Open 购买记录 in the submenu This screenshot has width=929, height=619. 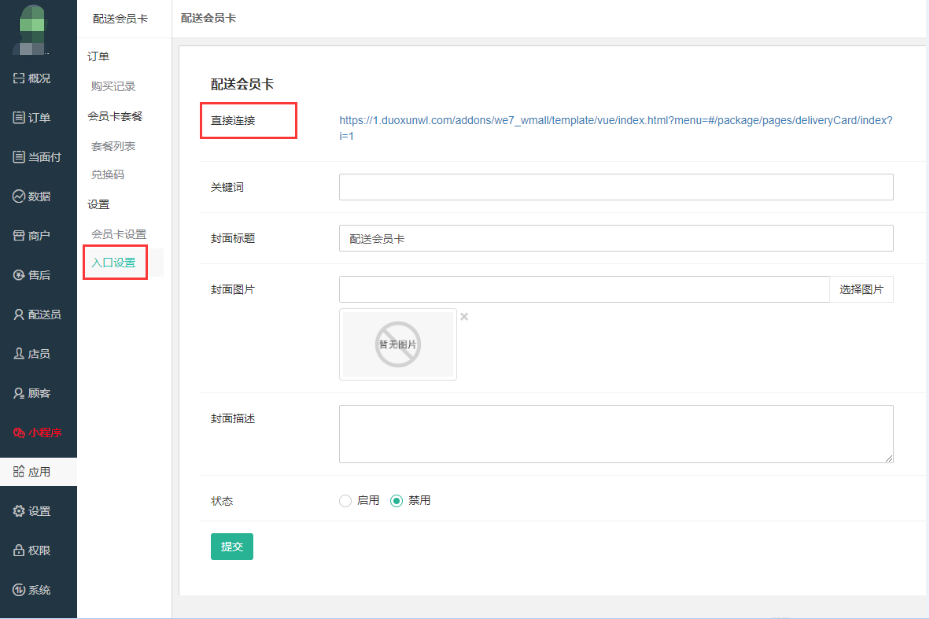[x=113, y=86]
